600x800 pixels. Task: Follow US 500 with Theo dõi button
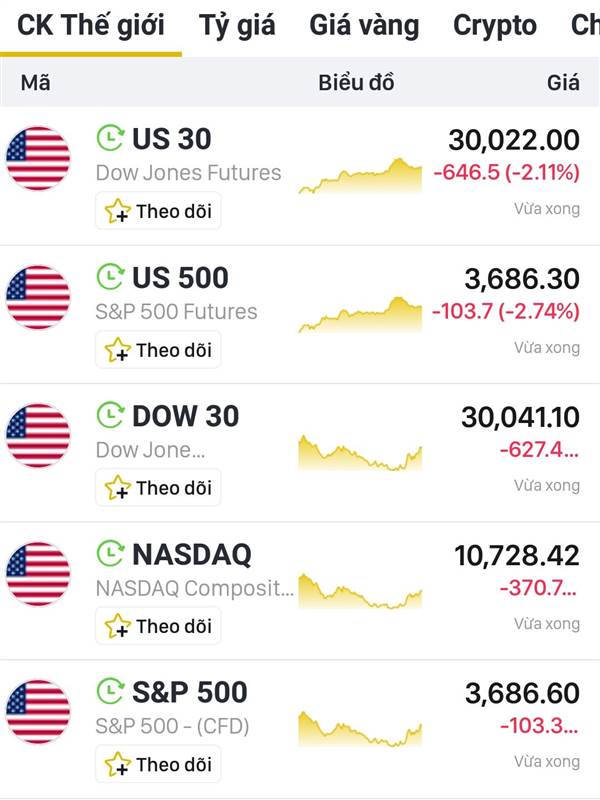point(158,349)
